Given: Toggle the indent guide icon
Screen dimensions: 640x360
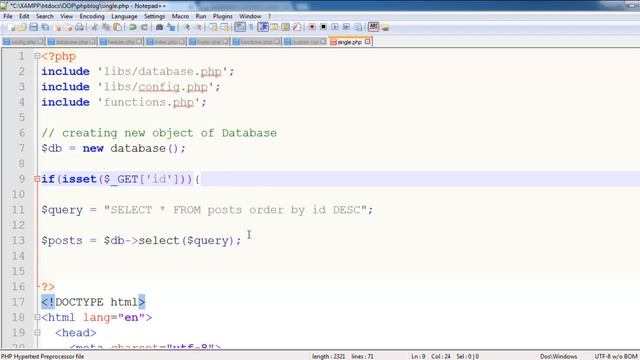Looking at the screenshot, I should pyautogui.click(x=263, y=27).
